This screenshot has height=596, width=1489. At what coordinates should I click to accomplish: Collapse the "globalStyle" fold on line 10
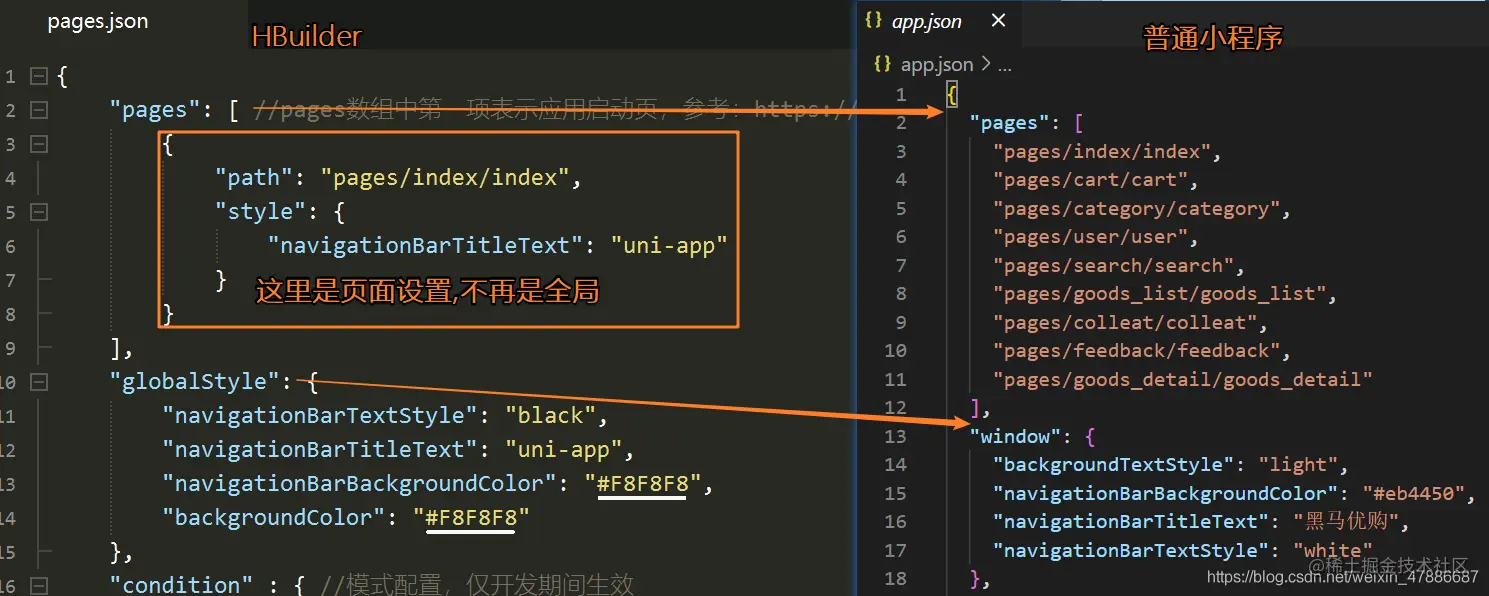point(38,382)
